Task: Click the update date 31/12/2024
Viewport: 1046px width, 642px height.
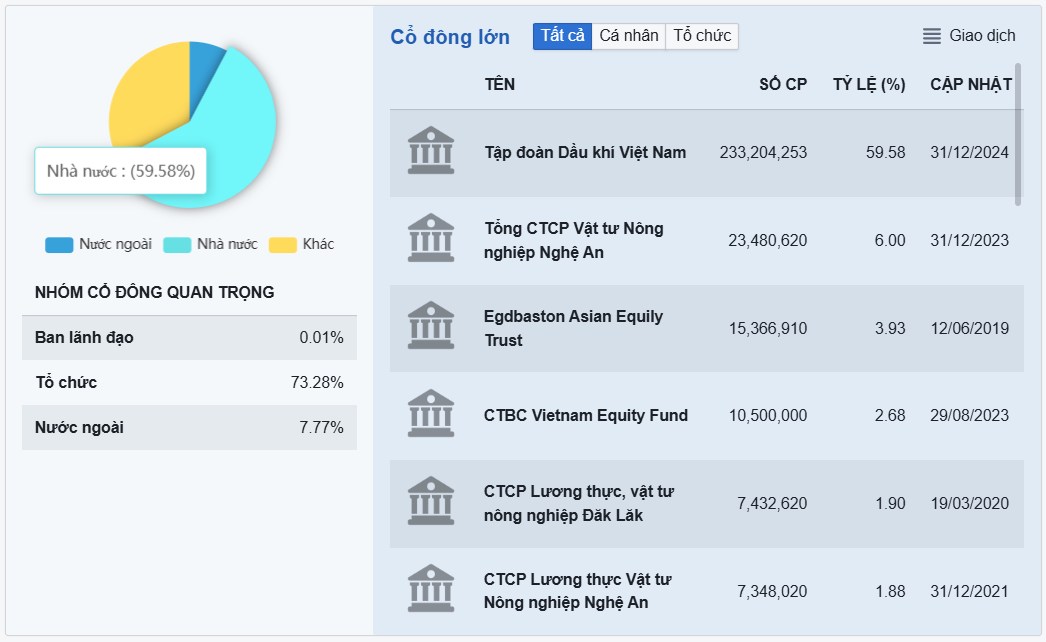Action: point(969,153)
